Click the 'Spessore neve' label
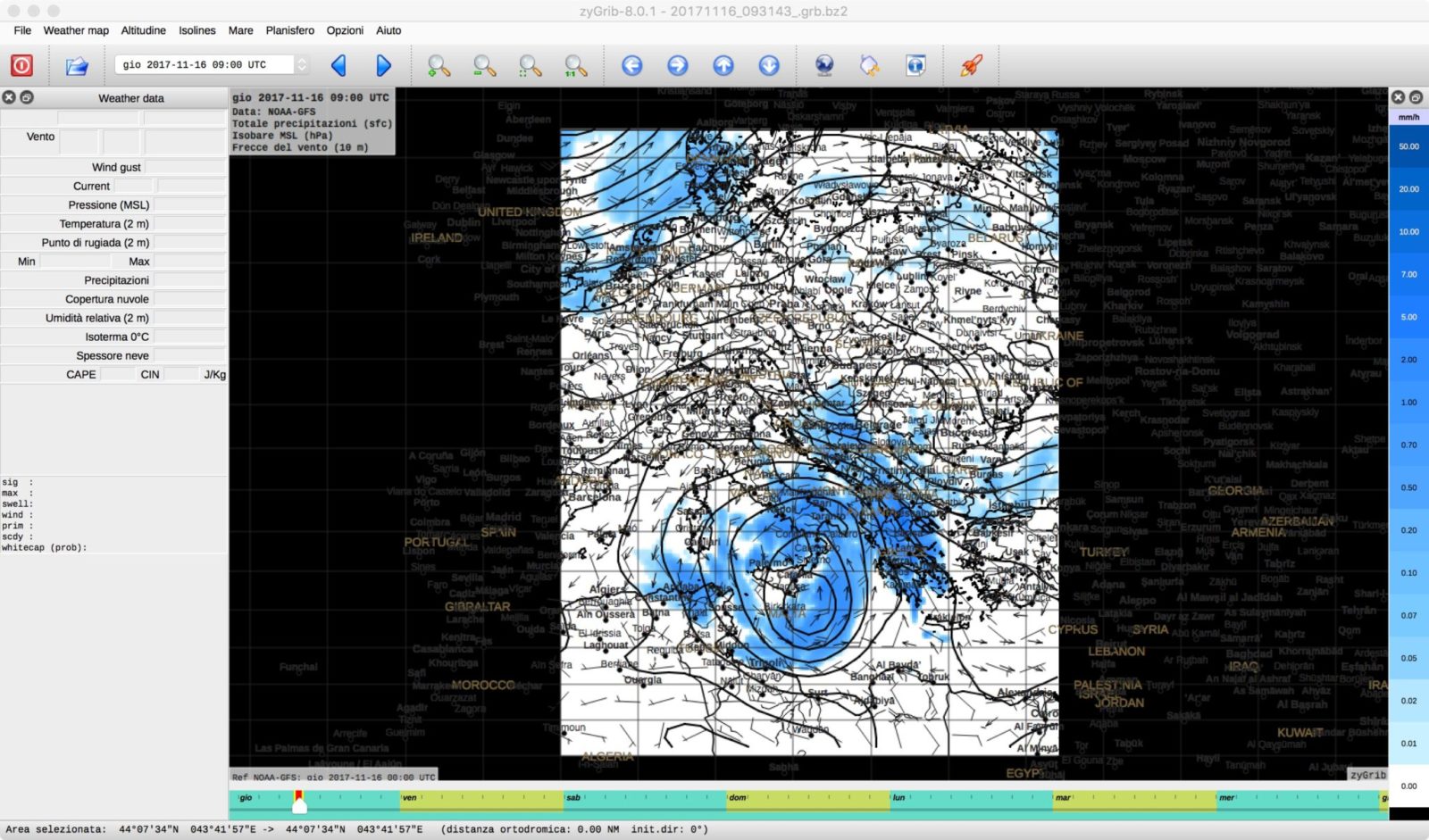The image size is (1429, 840). (113, 355)
